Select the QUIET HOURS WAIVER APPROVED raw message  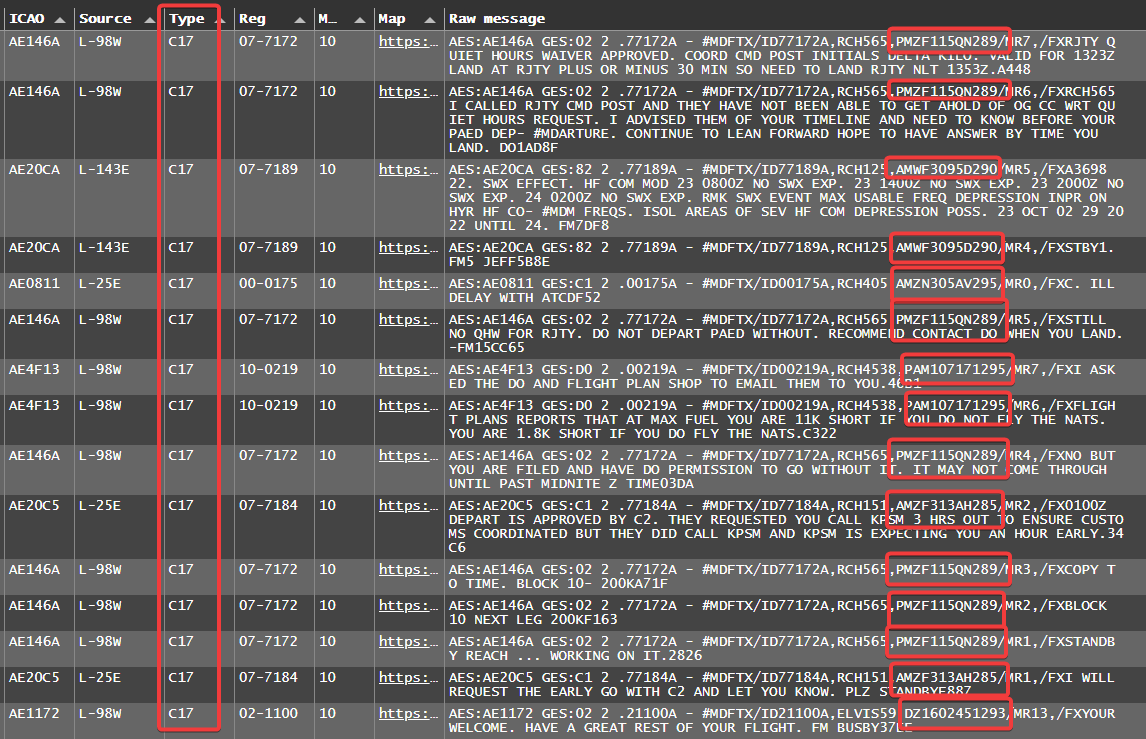click(x=782, y=56)
